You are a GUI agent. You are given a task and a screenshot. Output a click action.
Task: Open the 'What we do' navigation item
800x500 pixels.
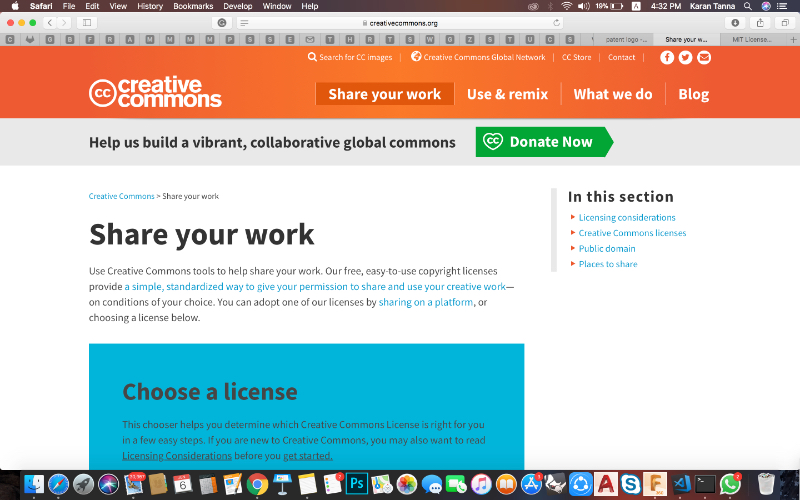613,94
